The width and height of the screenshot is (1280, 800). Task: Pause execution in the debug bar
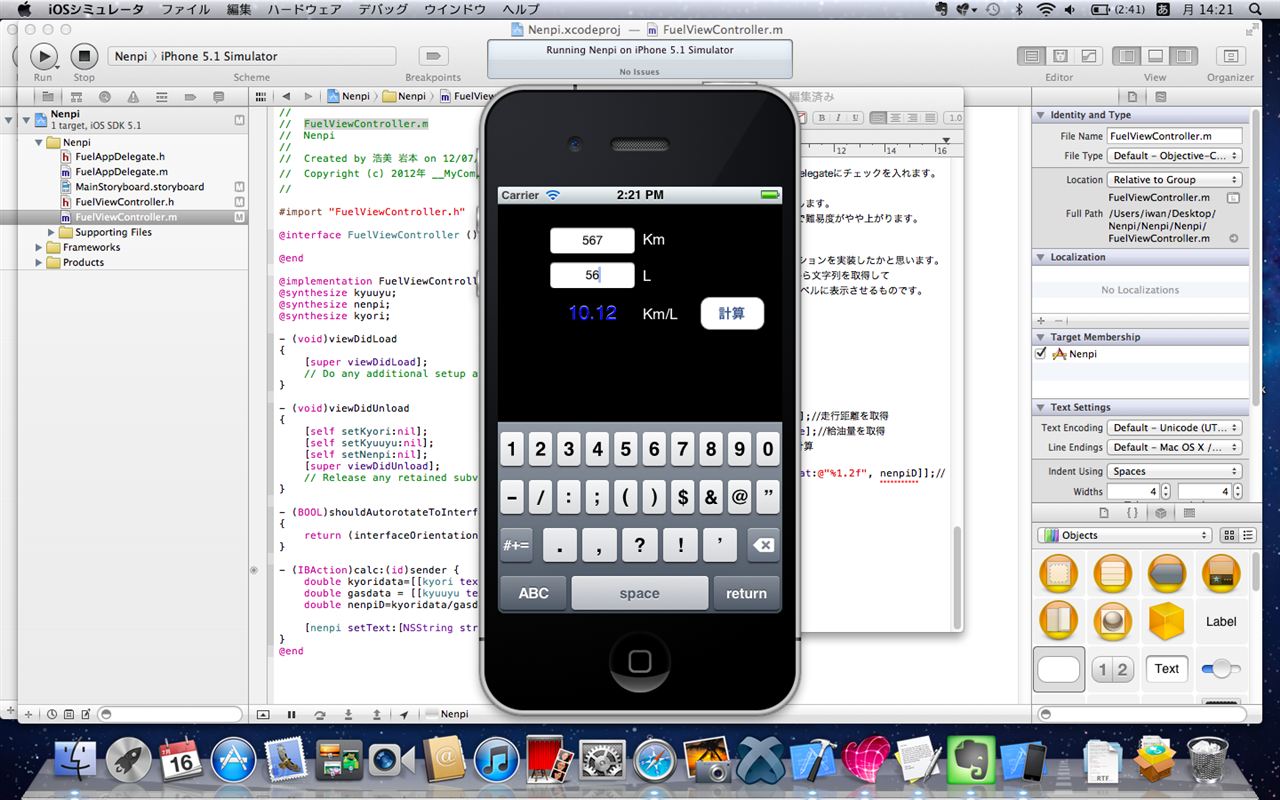pos(291,715)
